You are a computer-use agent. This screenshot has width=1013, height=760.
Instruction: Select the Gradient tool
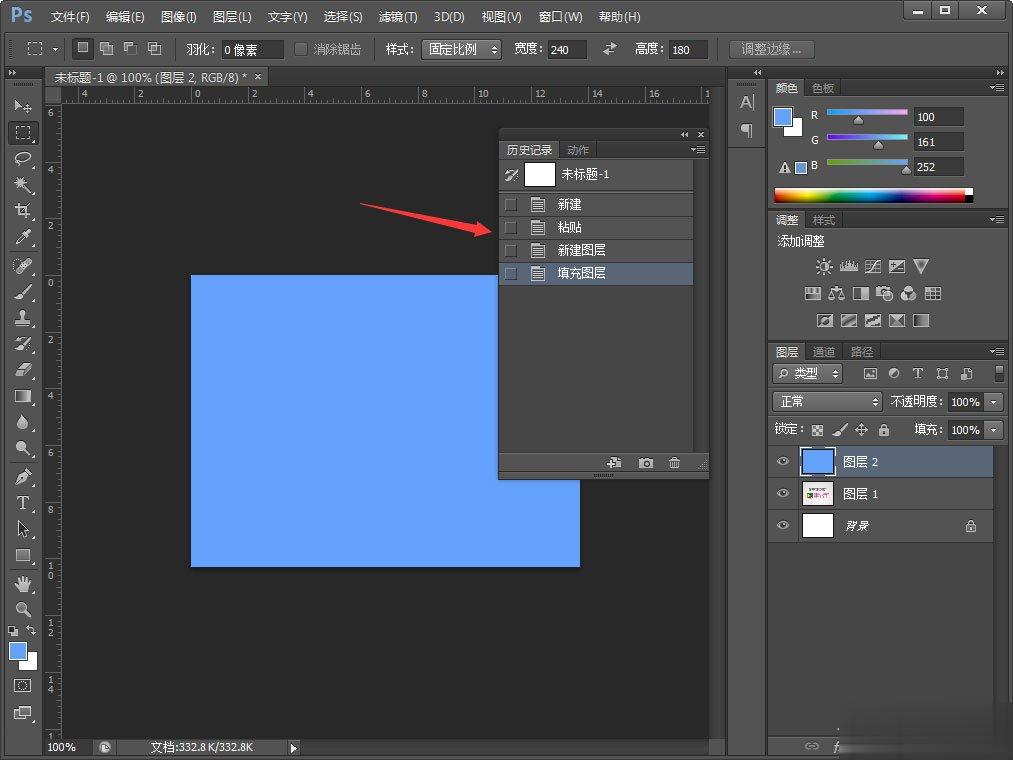[23, 396]
